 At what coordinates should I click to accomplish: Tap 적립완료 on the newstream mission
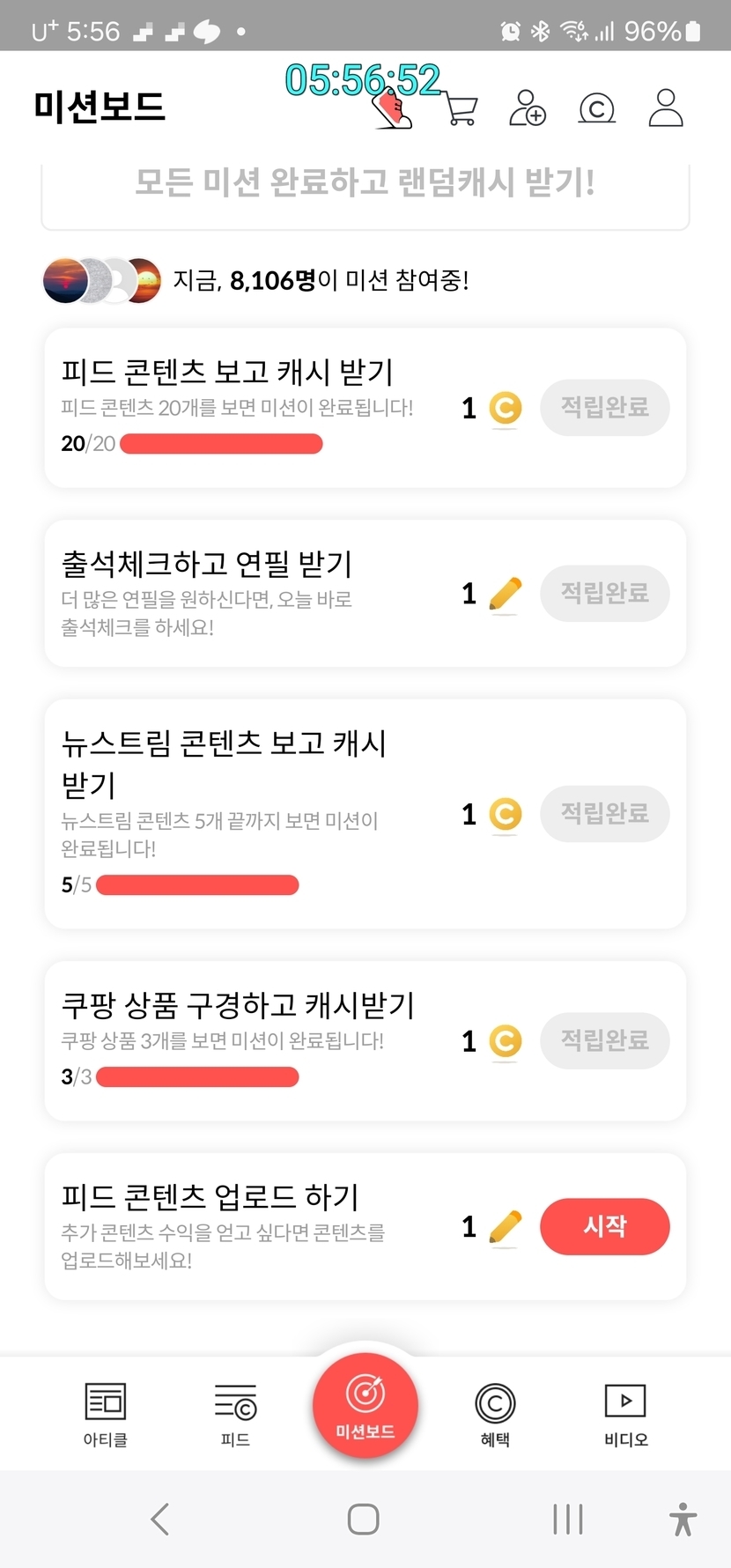tap(605, 813)
